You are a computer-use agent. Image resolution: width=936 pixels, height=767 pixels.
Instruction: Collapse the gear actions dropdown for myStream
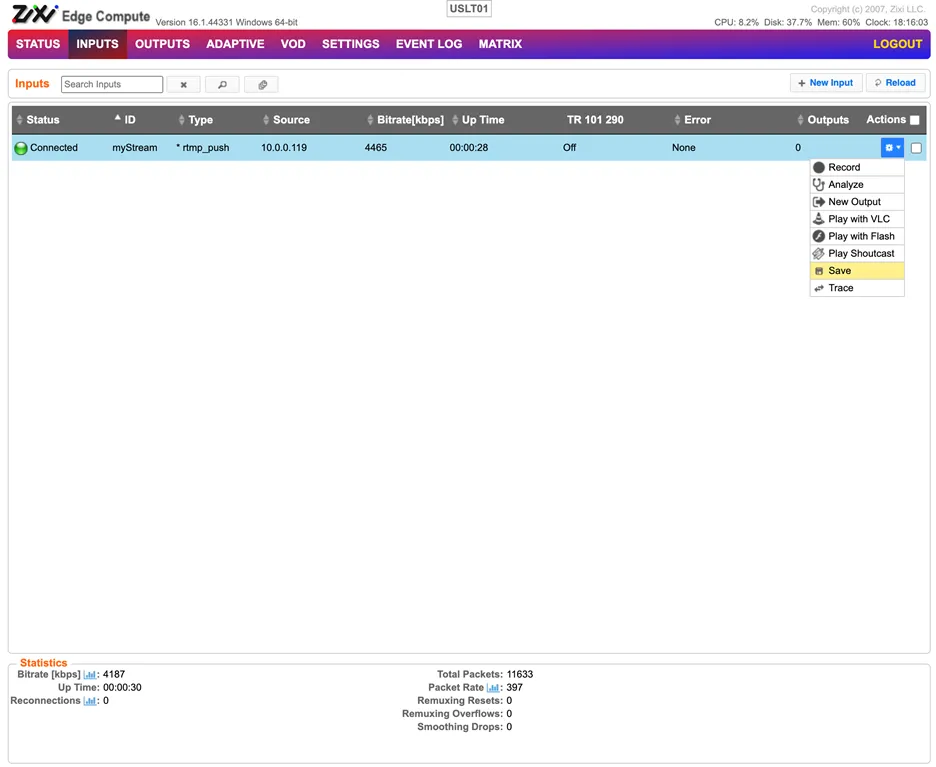892,147
